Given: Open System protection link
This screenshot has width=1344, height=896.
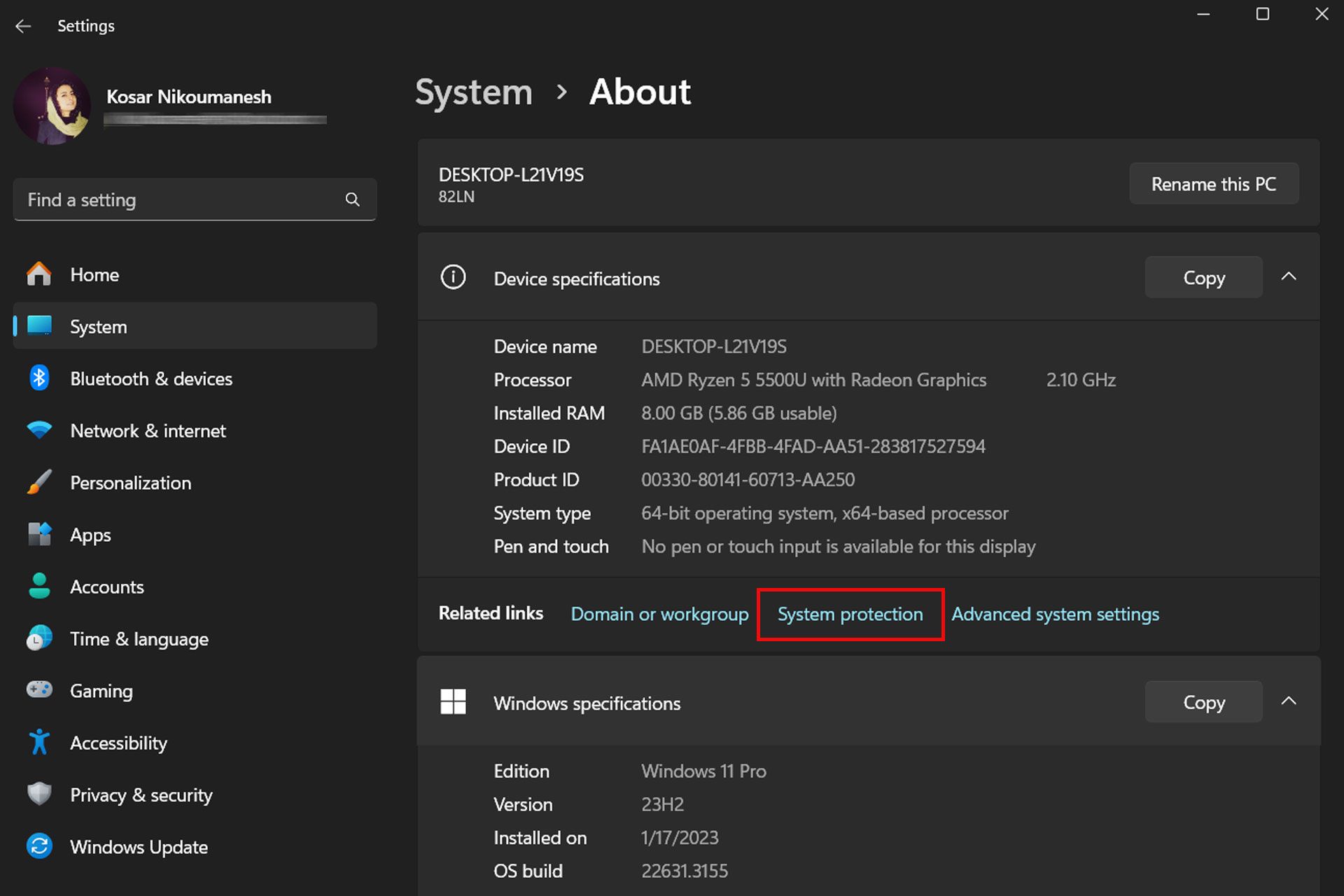Looking at the screenshot, I should click(x=850, y=614).
